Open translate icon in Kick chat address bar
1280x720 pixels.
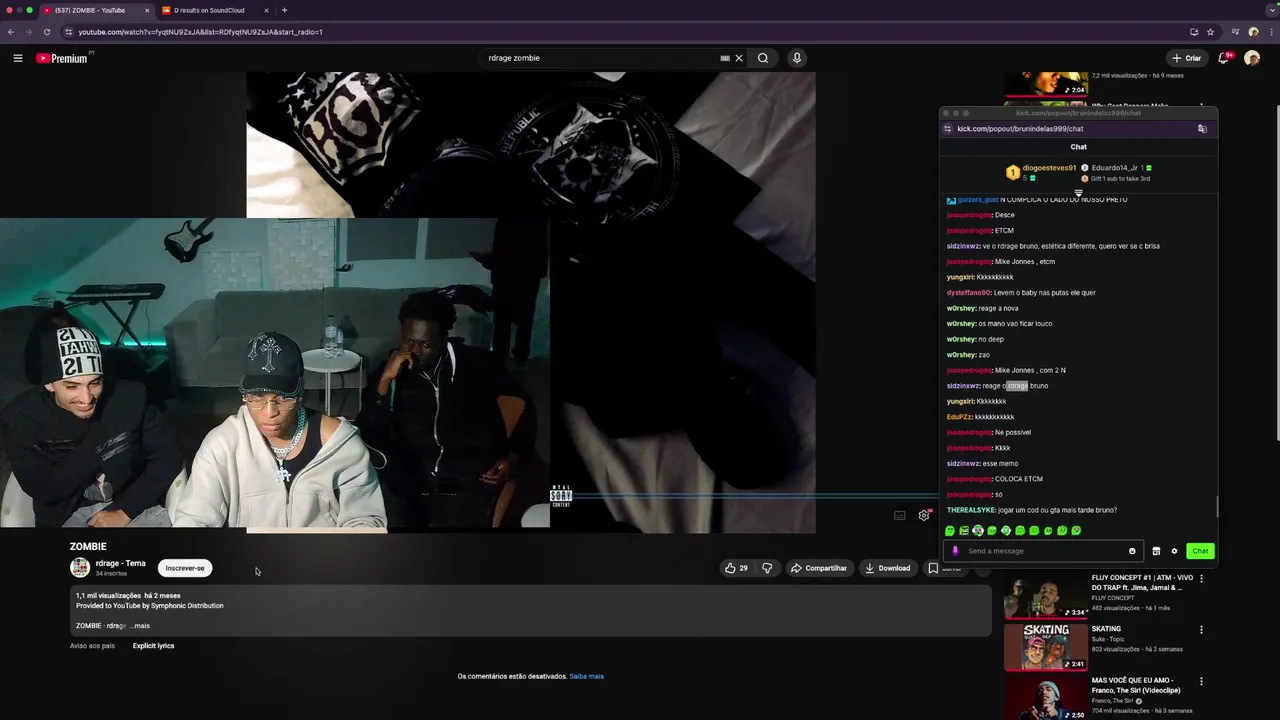(1202, 128)
